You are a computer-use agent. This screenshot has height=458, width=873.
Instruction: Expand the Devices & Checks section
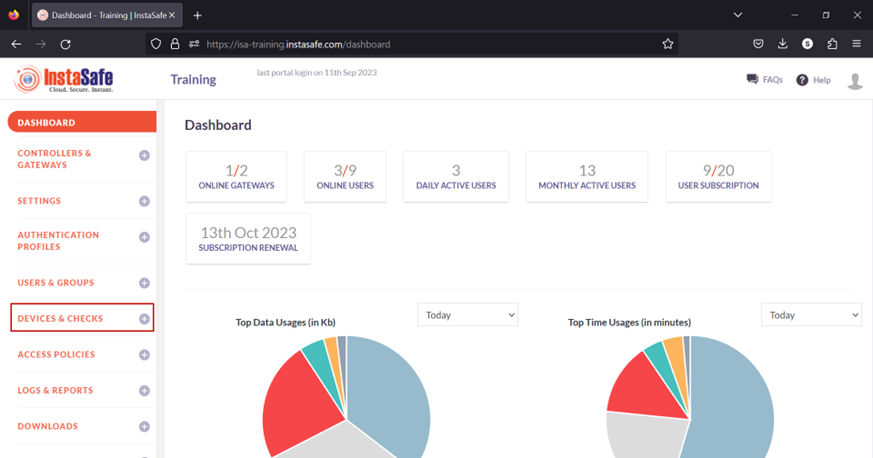click(x=144, y=319)
